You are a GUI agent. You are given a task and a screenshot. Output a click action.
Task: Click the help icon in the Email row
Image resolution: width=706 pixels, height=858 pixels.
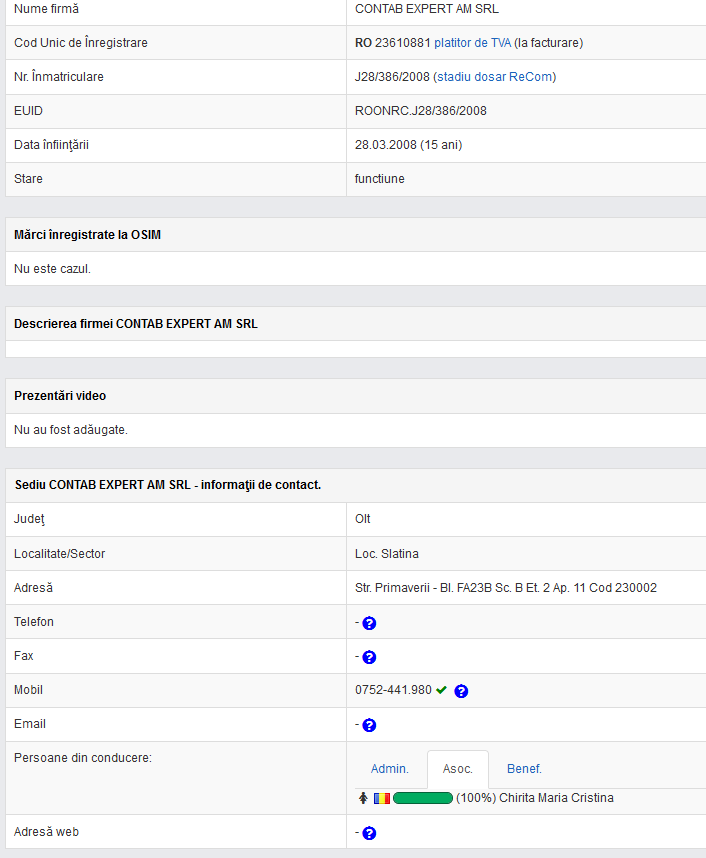pos(369,725)
